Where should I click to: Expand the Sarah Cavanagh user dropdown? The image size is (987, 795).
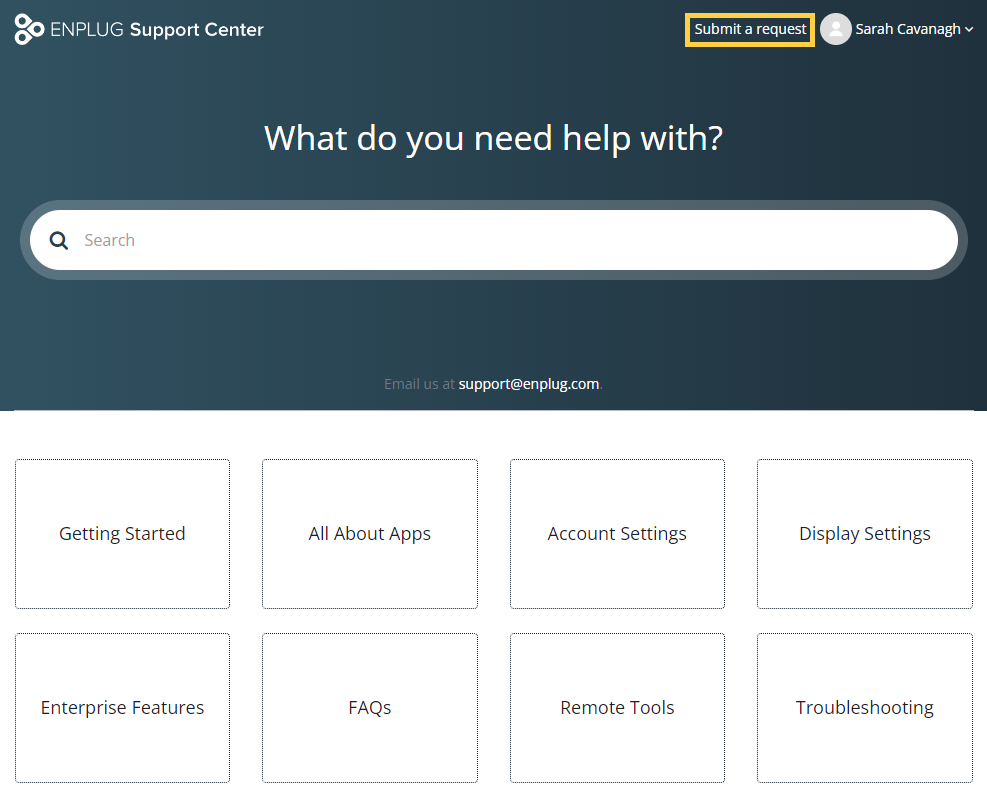pyautogui.click(x=914, y=30)
